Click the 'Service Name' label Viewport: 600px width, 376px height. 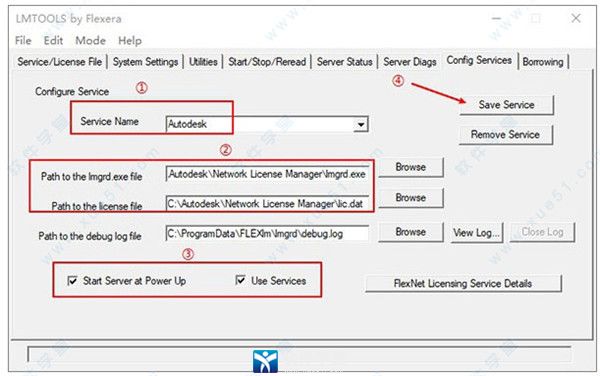tap(109, 122)
